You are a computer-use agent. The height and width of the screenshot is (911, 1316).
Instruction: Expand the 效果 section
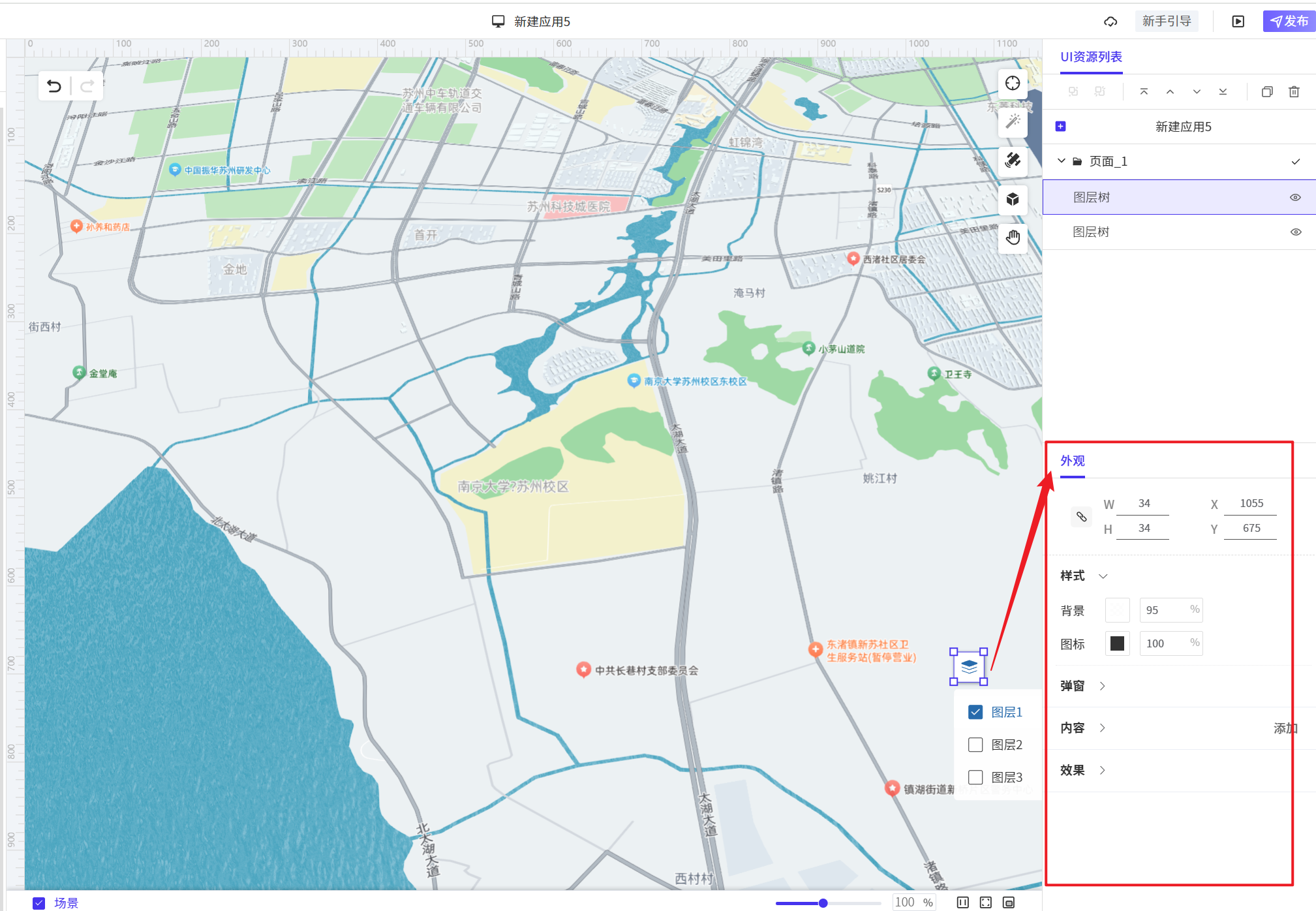point(1103,770)
